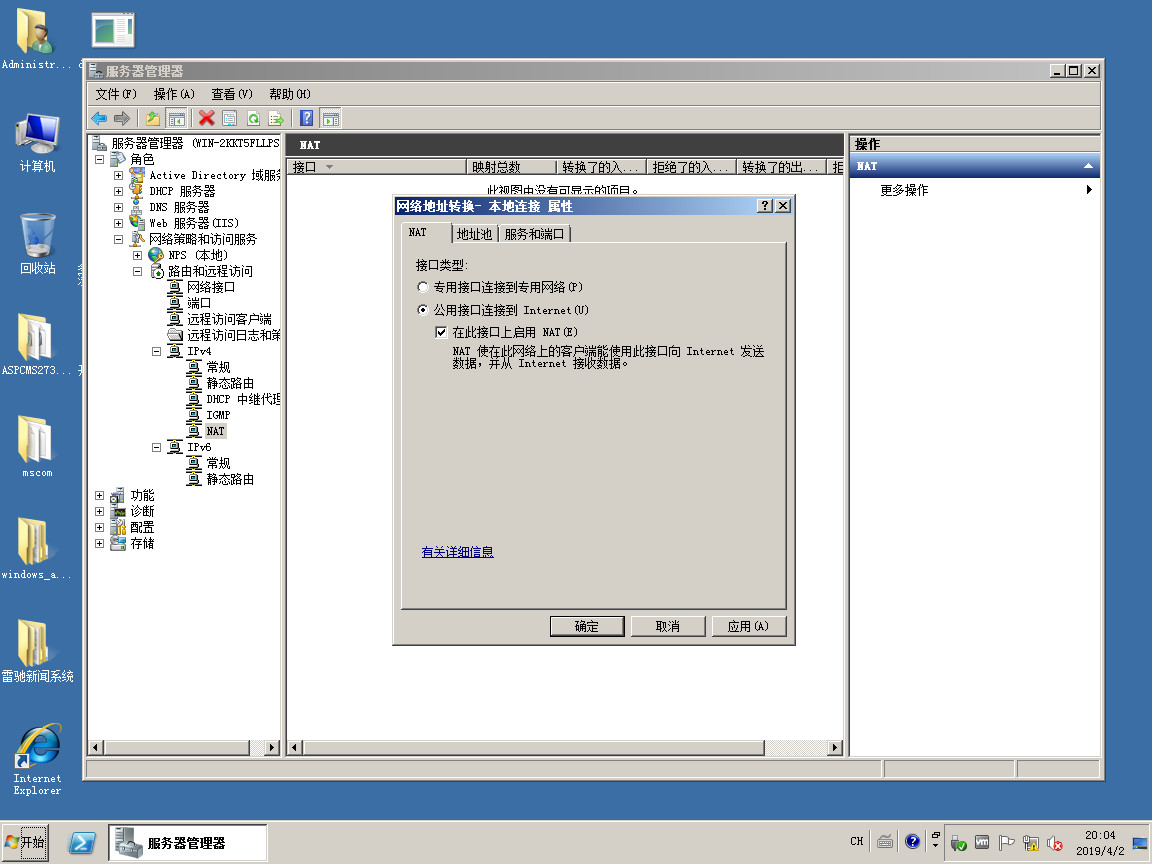Collapse the IPv4 tree node
This screenshot has height=864, width=1152.
pos(157,351)
